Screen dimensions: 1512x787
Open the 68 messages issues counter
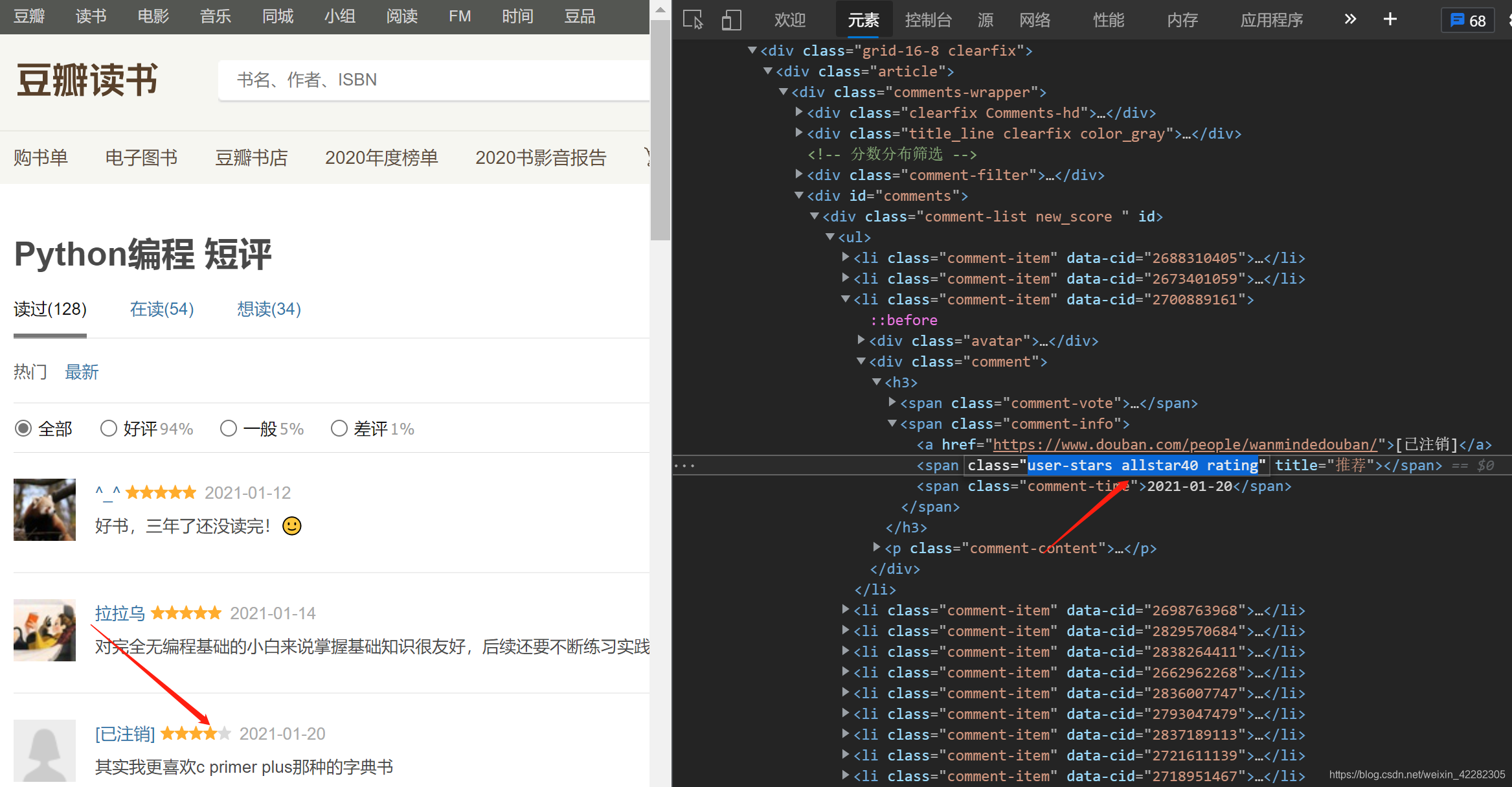pos(1468,20)
